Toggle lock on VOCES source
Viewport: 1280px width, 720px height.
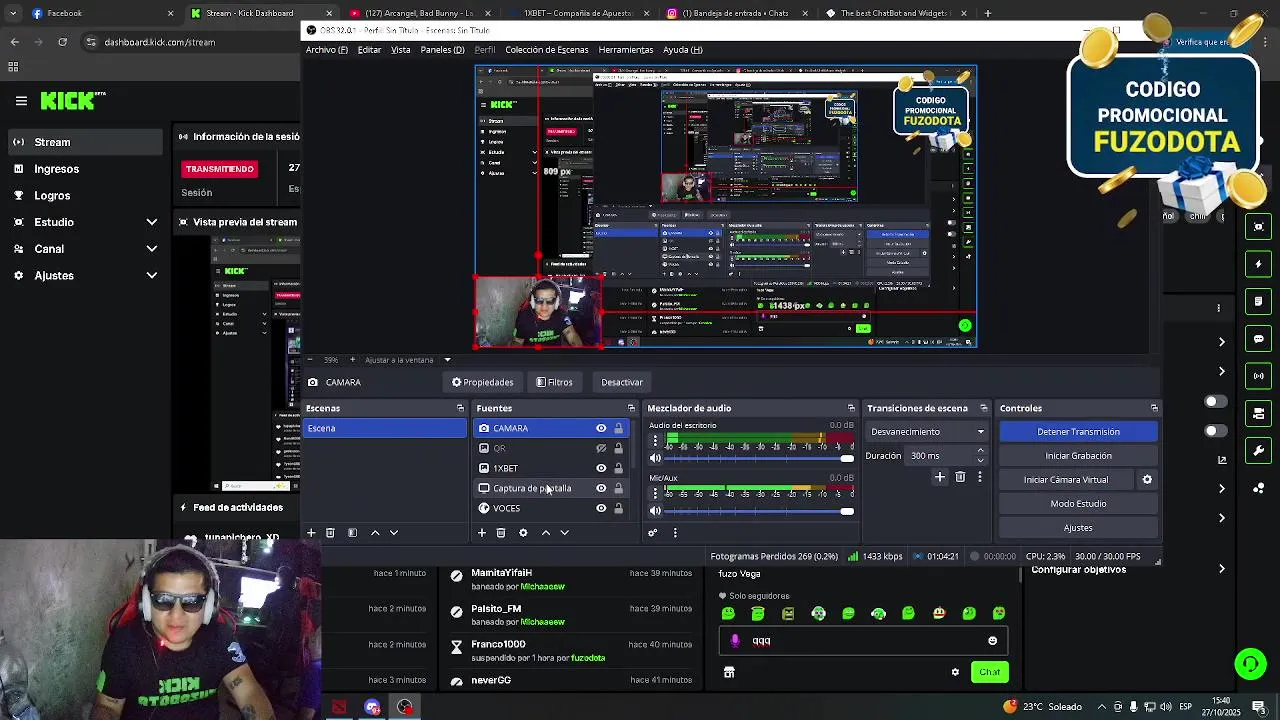(618, 508)
